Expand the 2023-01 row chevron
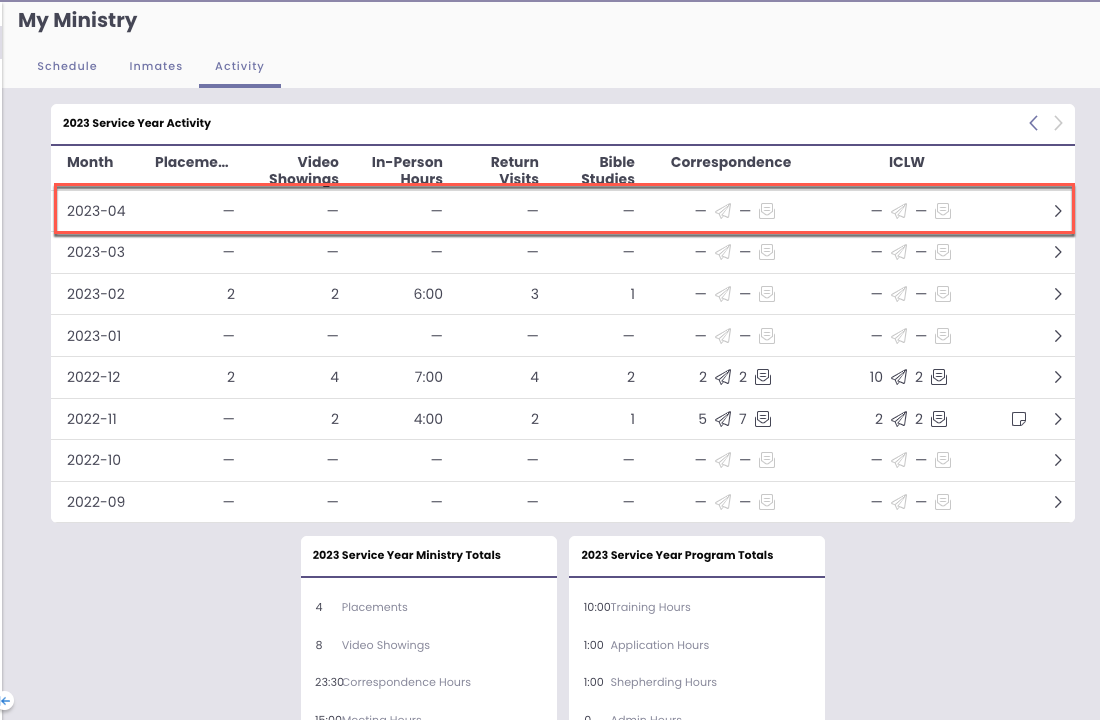 pyautogui.click(x=1058, y=336)
